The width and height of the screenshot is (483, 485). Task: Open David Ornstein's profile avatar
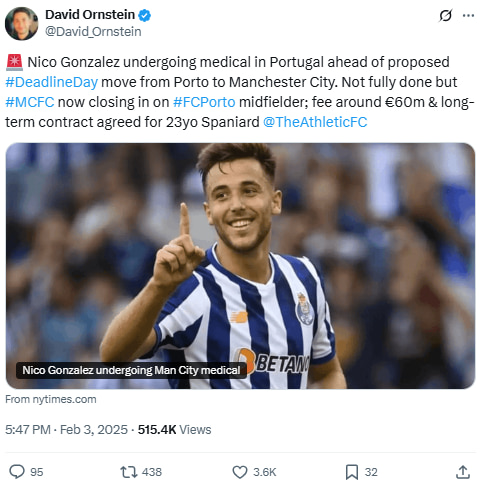(x=22, y=24)
